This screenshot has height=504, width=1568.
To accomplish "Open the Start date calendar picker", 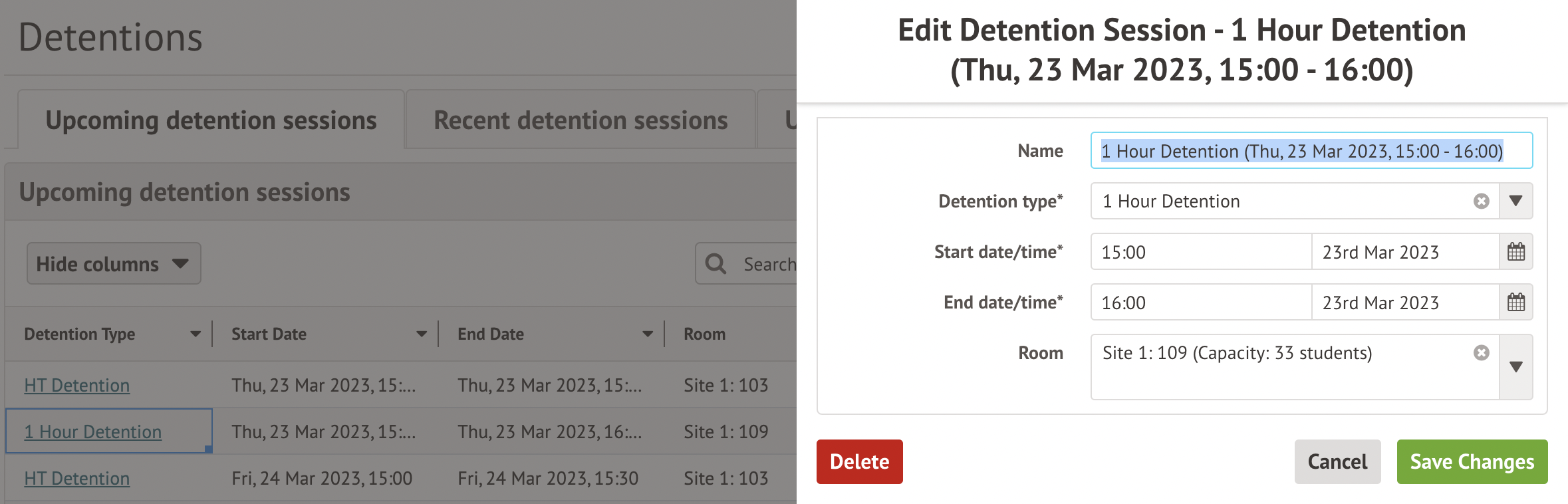I will tap(1516, 252).
